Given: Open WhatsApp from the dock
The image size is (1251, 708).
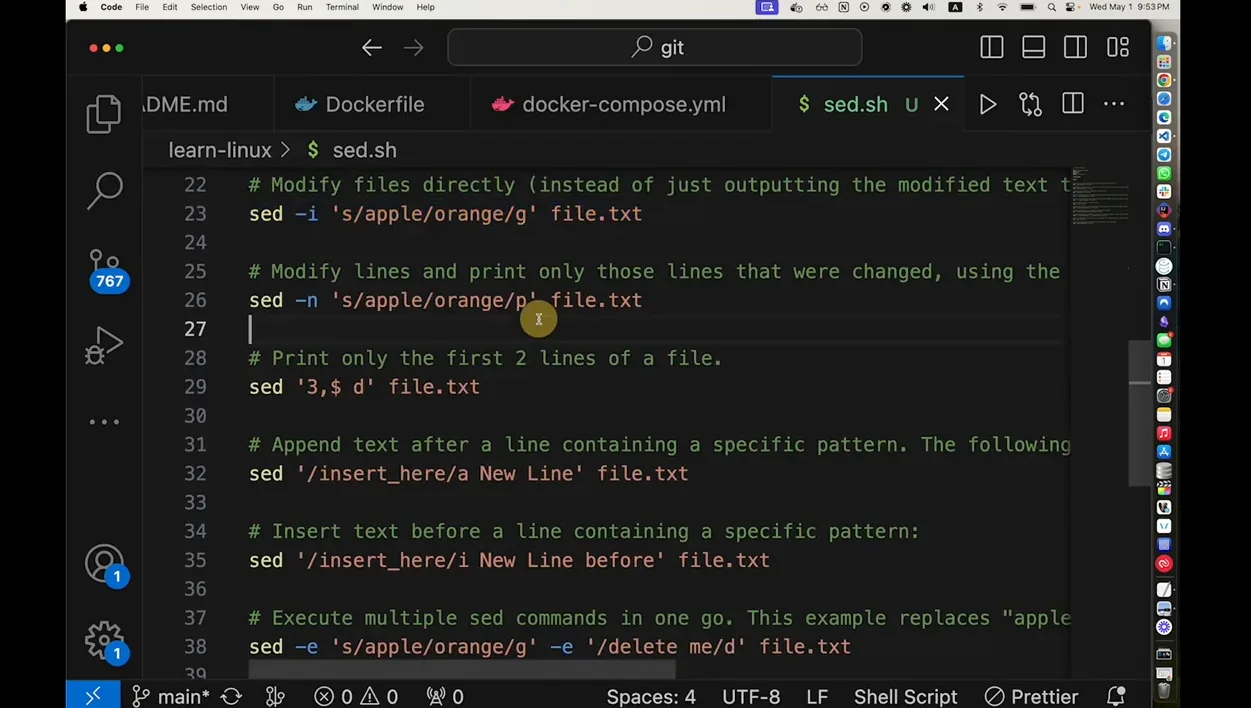Looking at the screenshot, I should (1164, 173).
